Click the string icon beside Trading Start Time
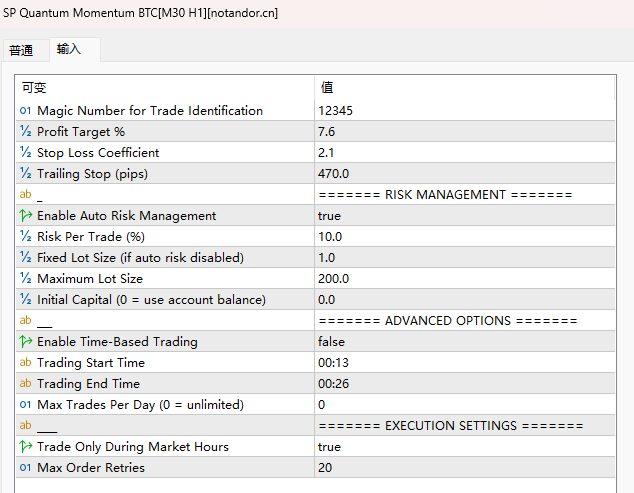The image size is (634, 493). tap(25, 362)
